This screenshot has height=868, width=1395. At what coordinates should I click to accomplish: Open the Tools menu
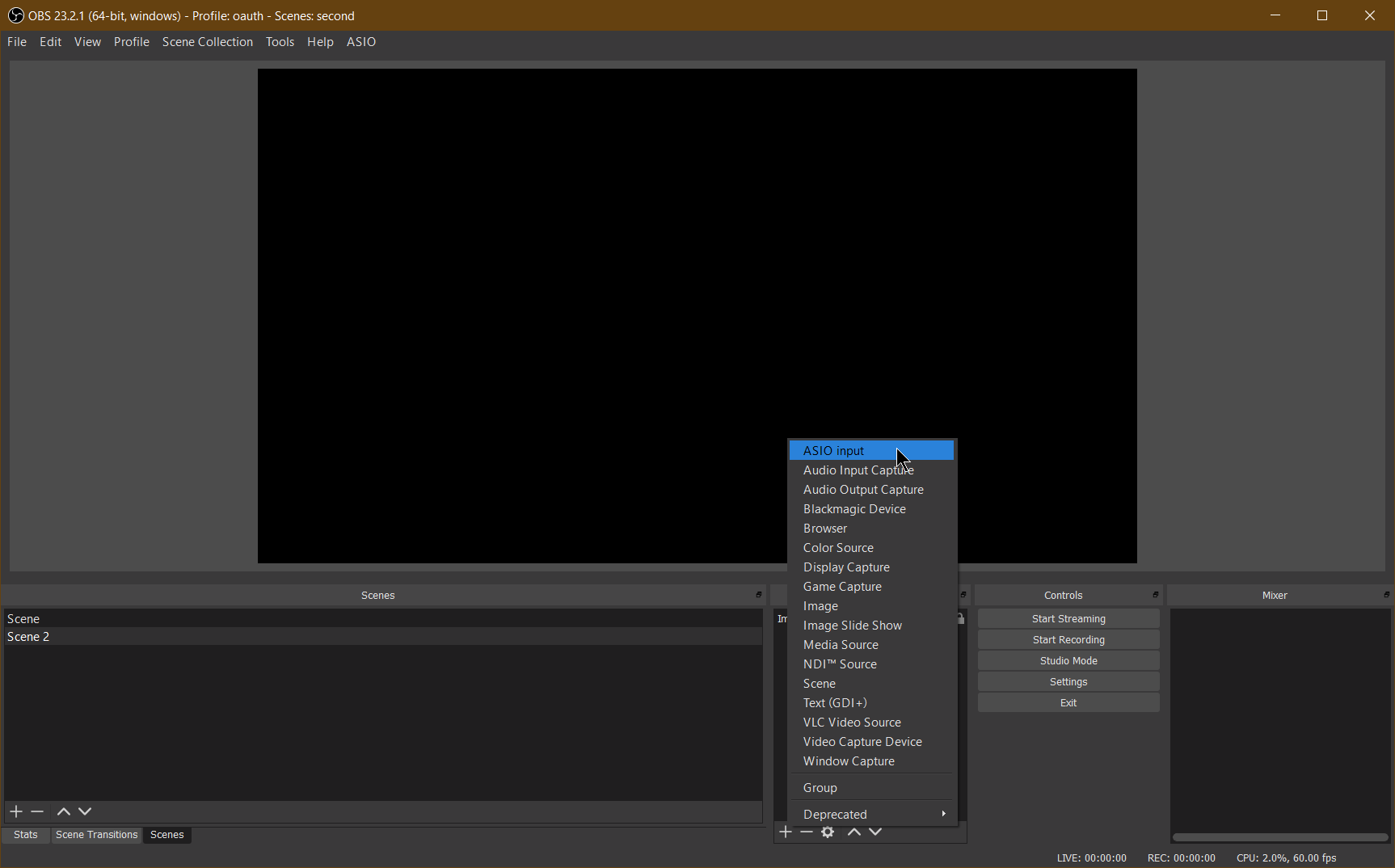pyautogui.click(x=280, y=42)
